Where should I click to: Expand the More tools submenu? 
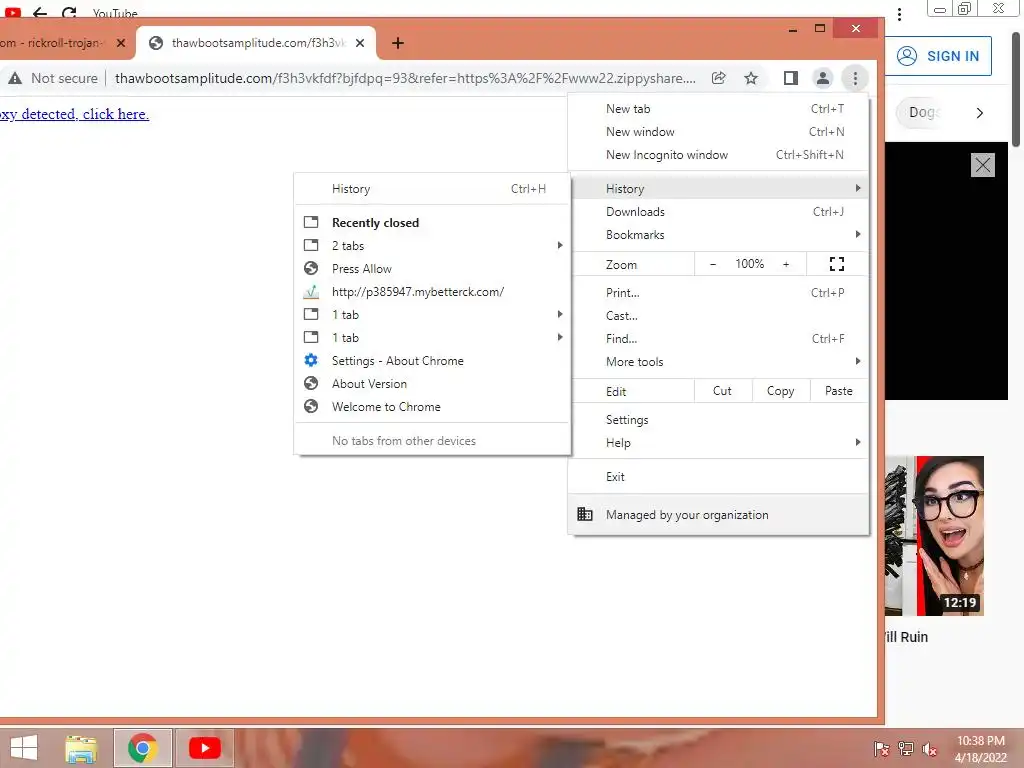pos(718,362)
